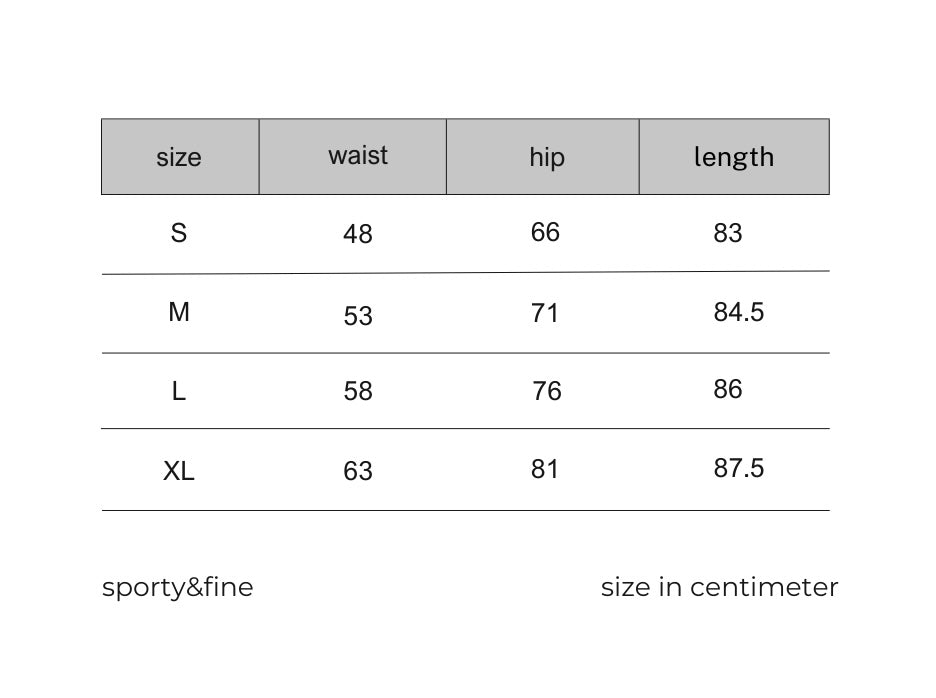
Task: Click the 'hip' column header
Action: [x=546, y=157]
